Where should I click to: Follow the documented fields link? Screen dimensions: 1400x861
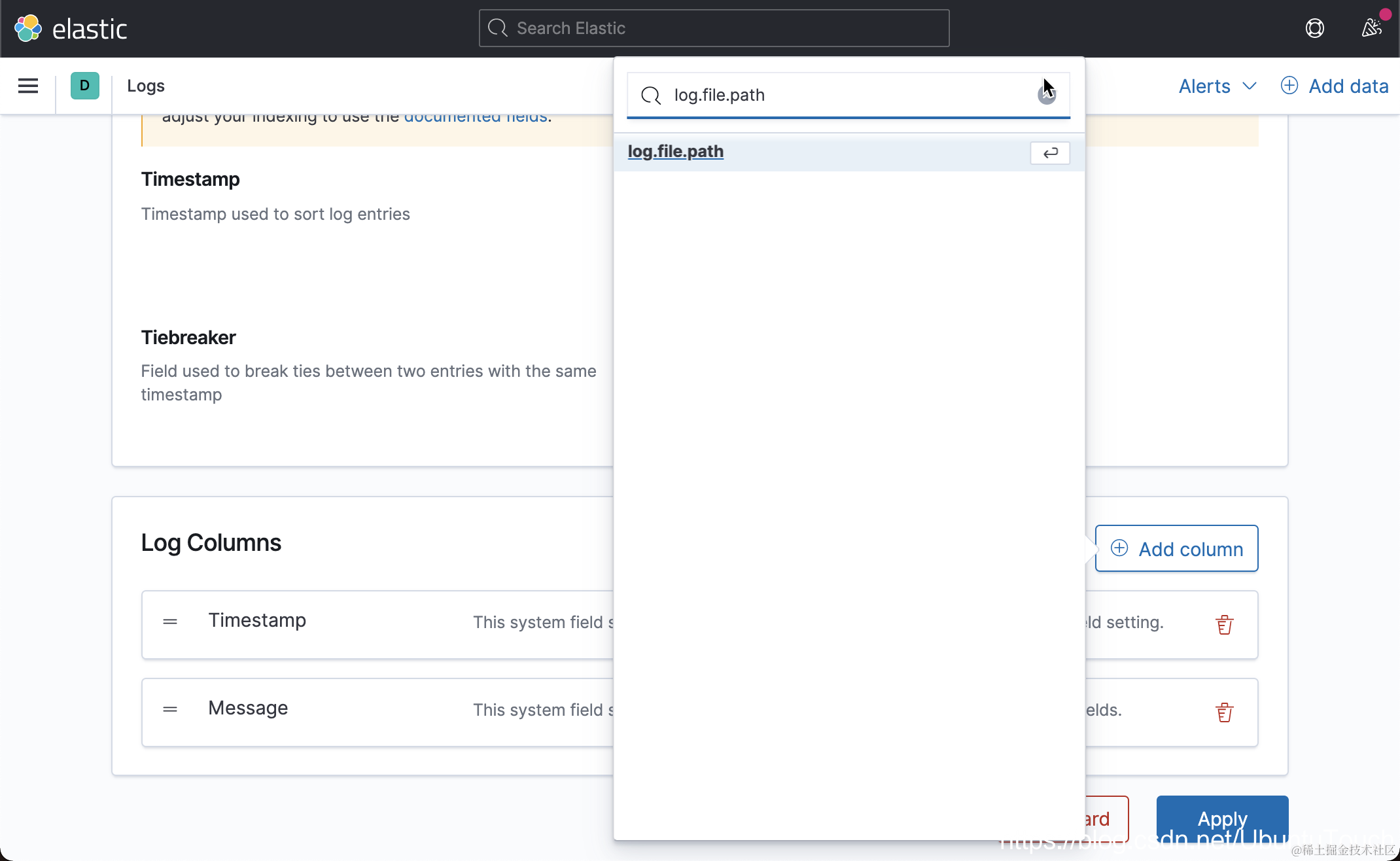pyautogui.click(x=476, y=118)
